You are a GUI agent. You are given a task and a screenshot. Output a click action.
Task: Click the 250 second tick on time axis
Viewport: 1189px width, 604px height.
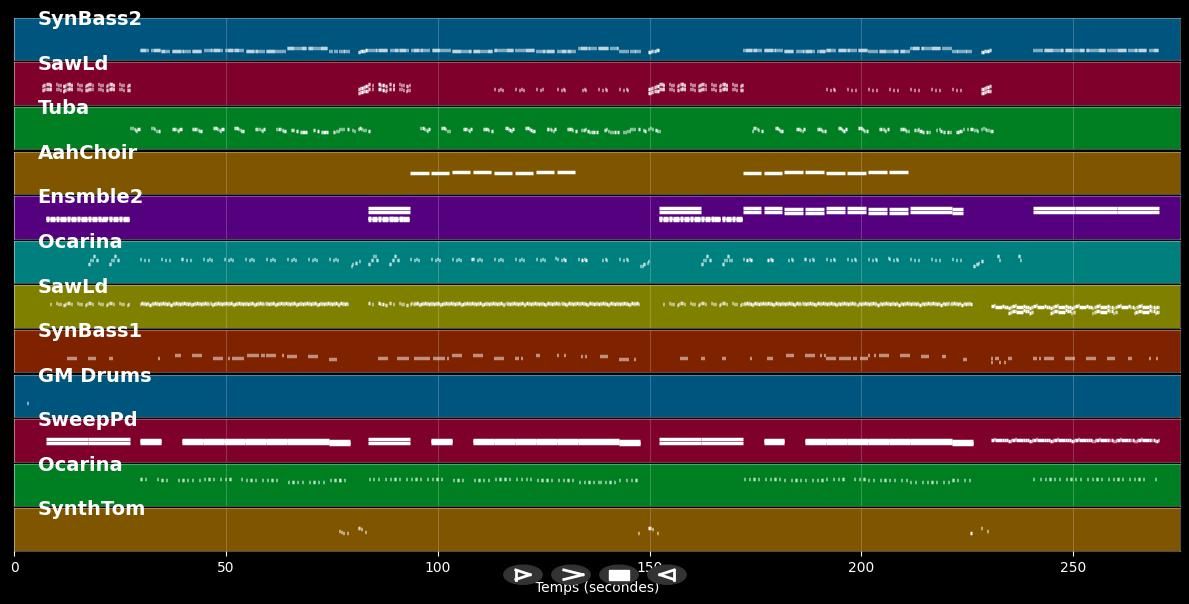click(1073, 568)
